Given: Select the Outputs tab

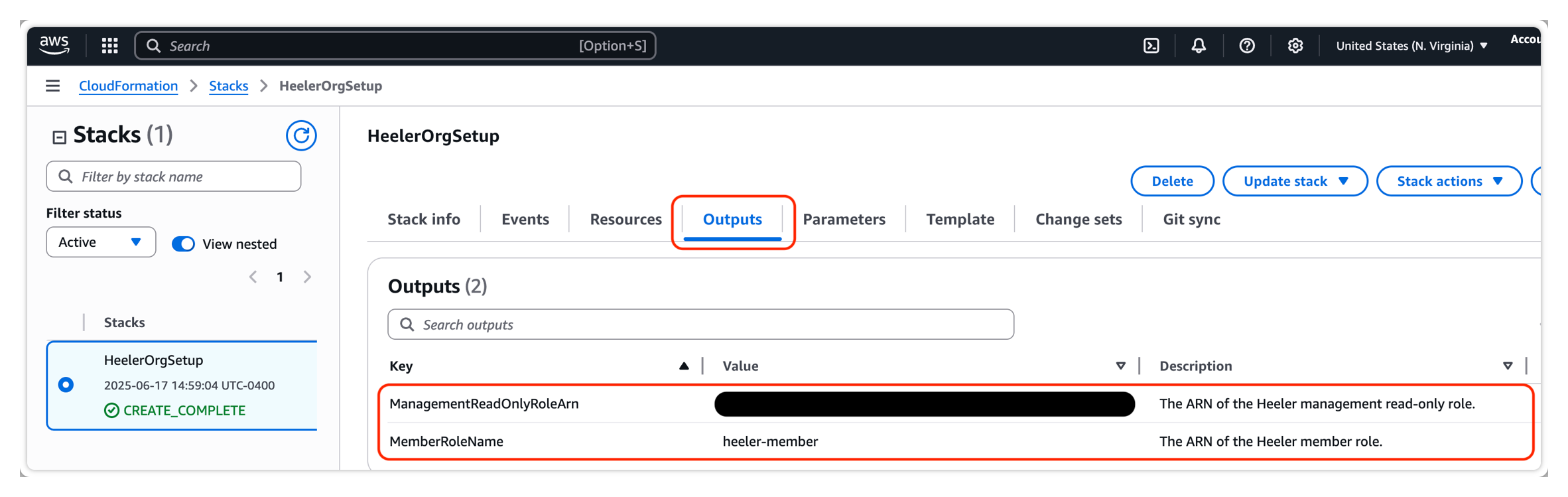Looking at the screenshot, I should pos(732,220).
